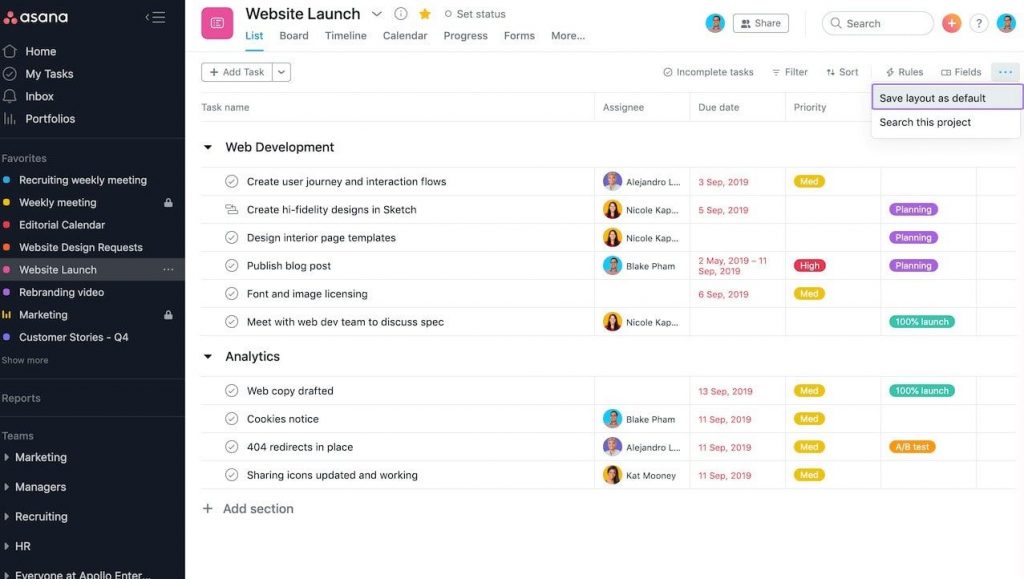Expand the Marketing team in sidebar

[8, 458]
